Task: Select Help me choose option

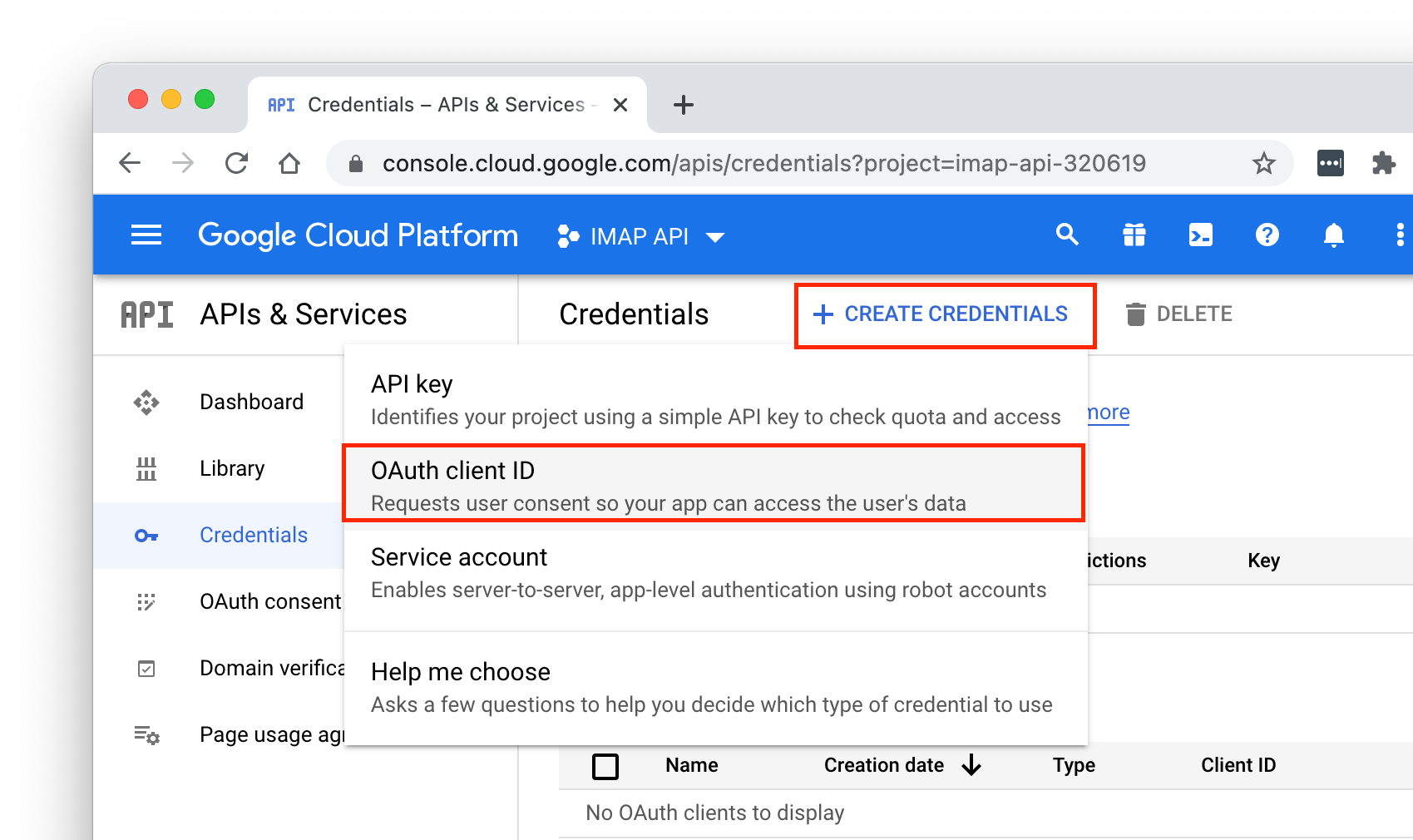Action: tap(716, 688)
